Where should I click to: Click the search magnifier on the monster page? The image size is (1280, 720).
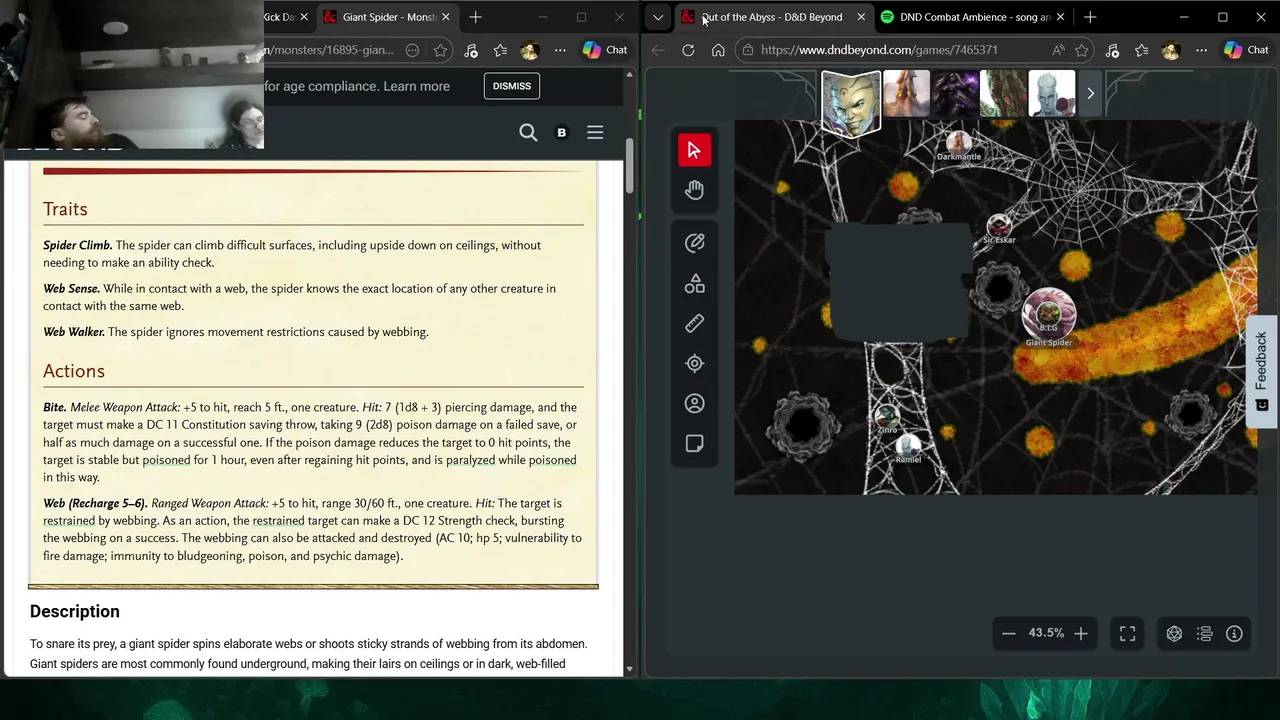[528, 132]
